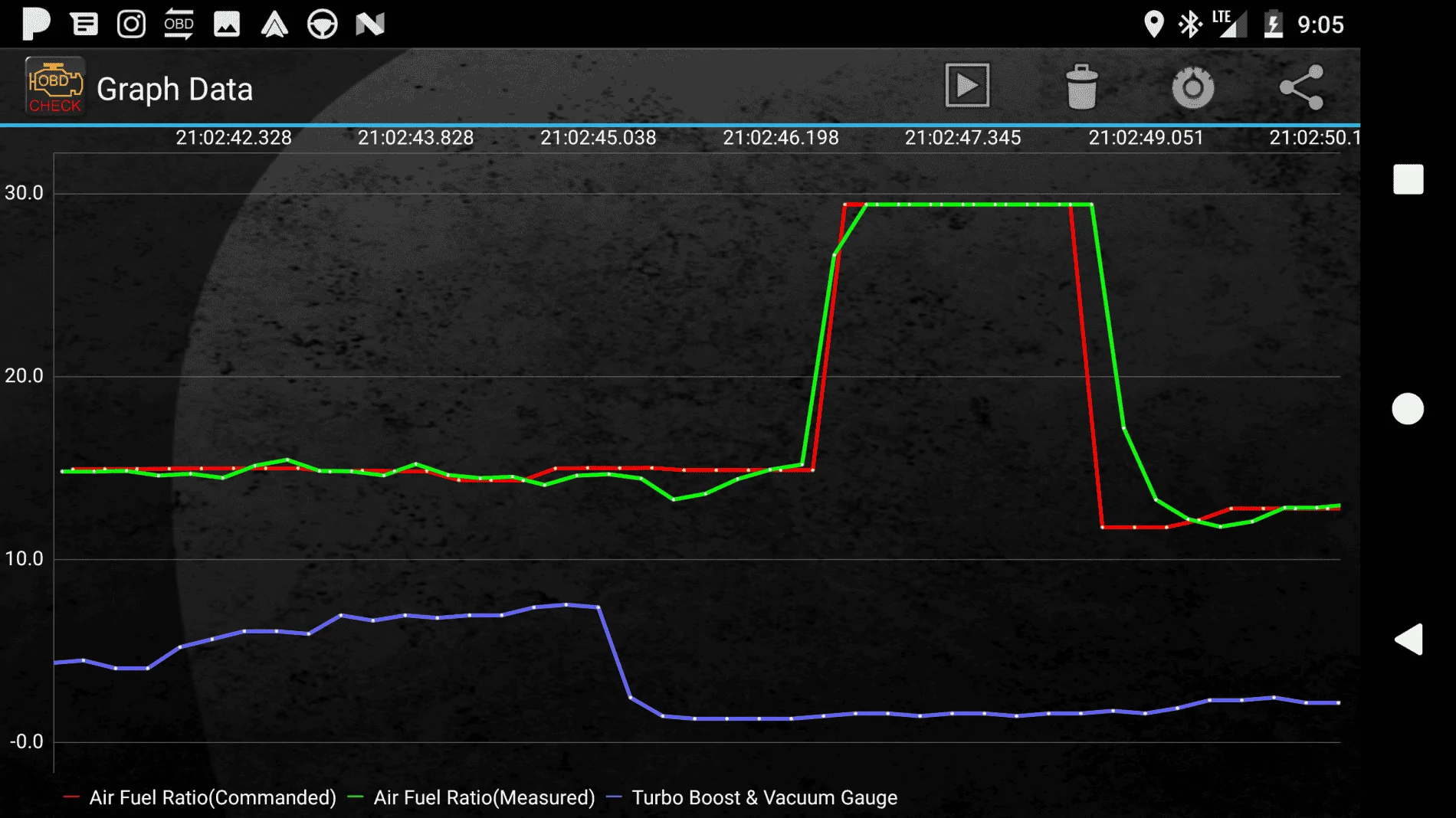The width and height of the screenshot is (1456, 818).
Task: Select timestamp 21:02:49.051 on time axis
Action: click(x=1146, y=138)
